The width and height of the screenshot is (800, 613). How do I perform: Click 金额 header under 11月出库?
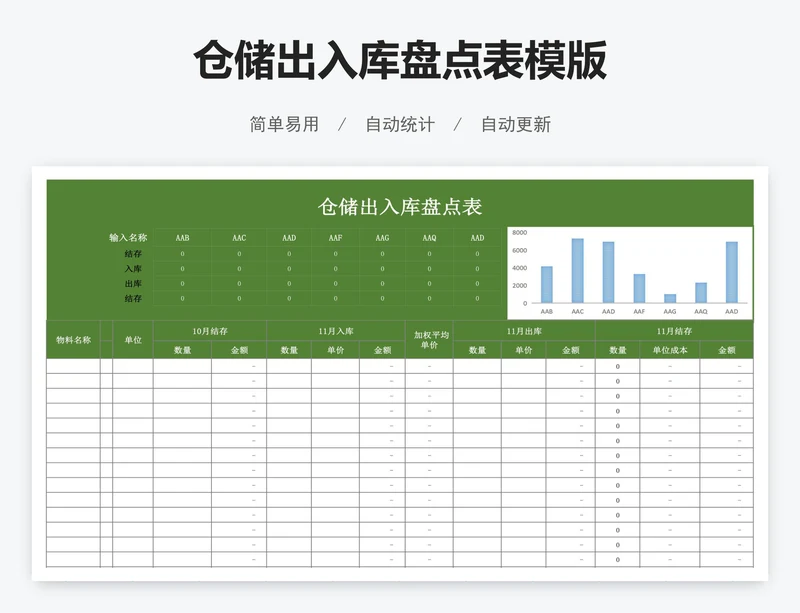click(570, 350)
